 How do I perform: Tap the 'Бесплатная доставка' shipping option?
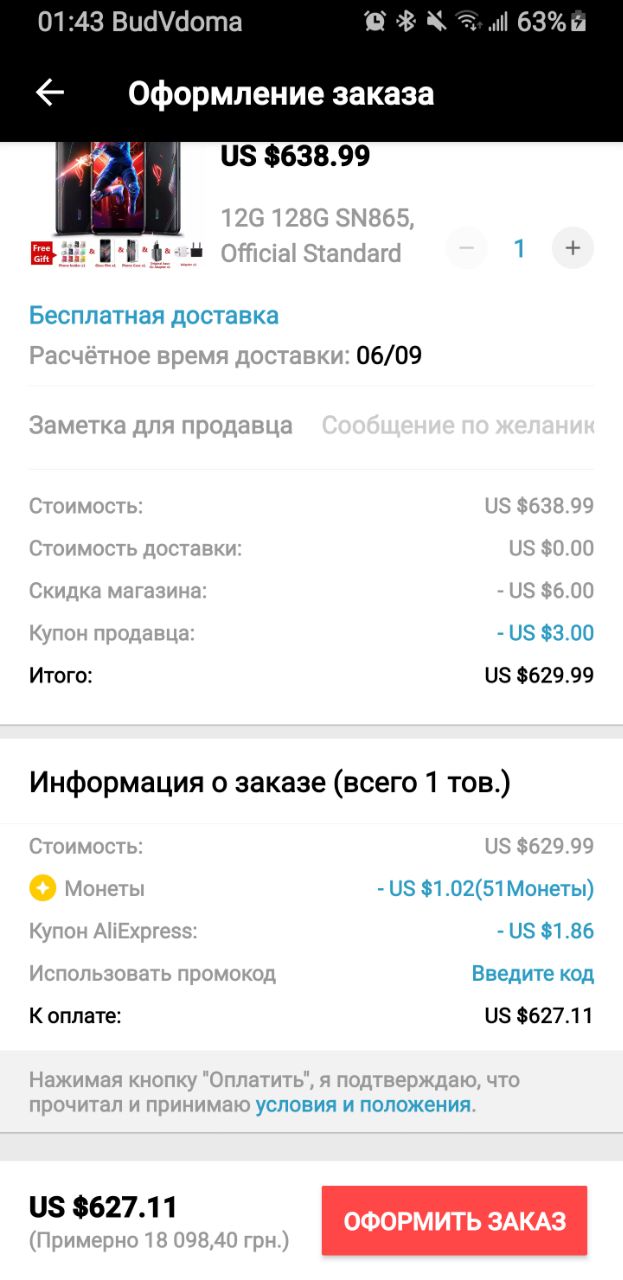[x=154, y=316]
